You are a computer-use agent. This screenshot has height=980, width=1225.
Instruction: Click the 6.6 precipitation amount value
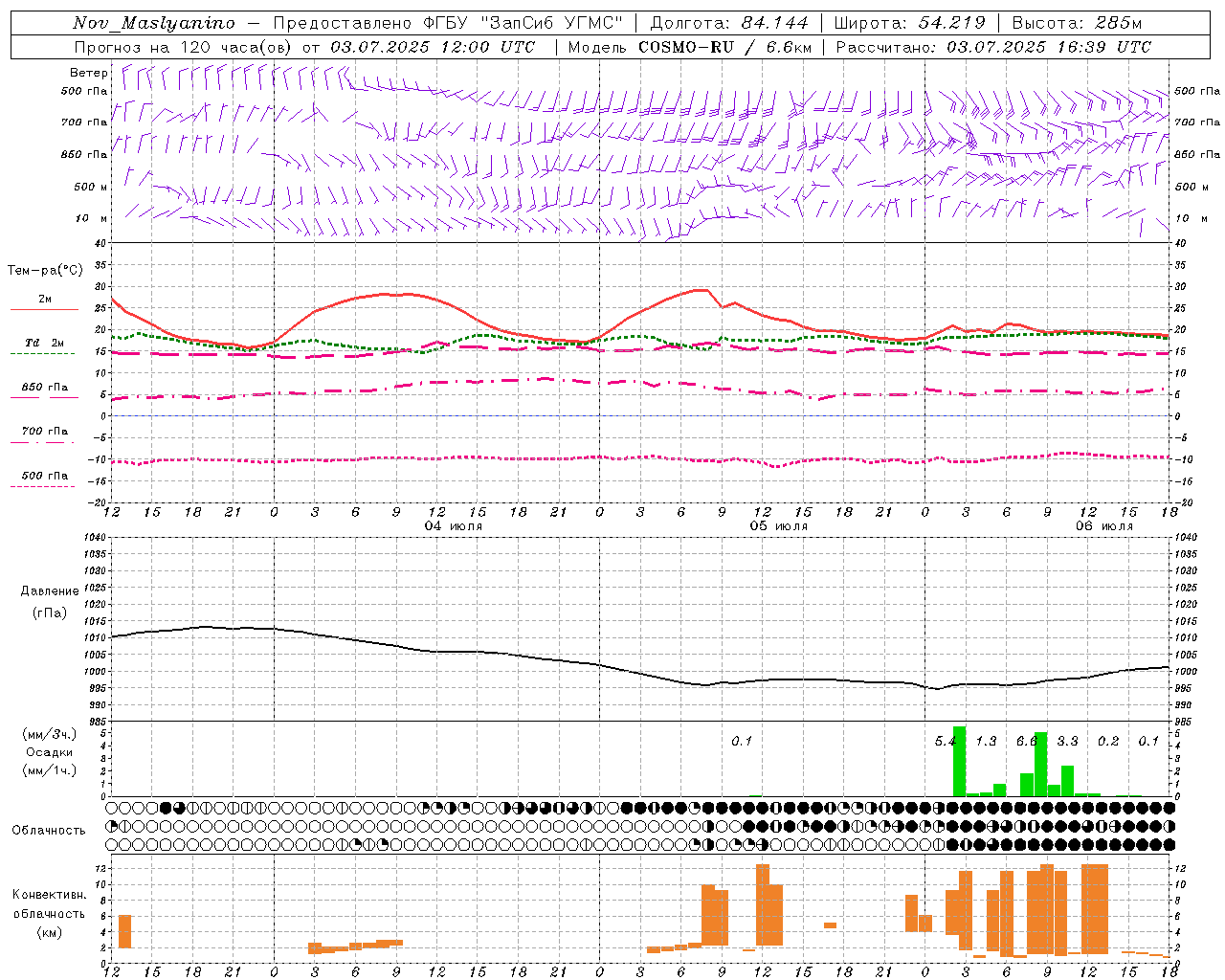pos(1027,741)
